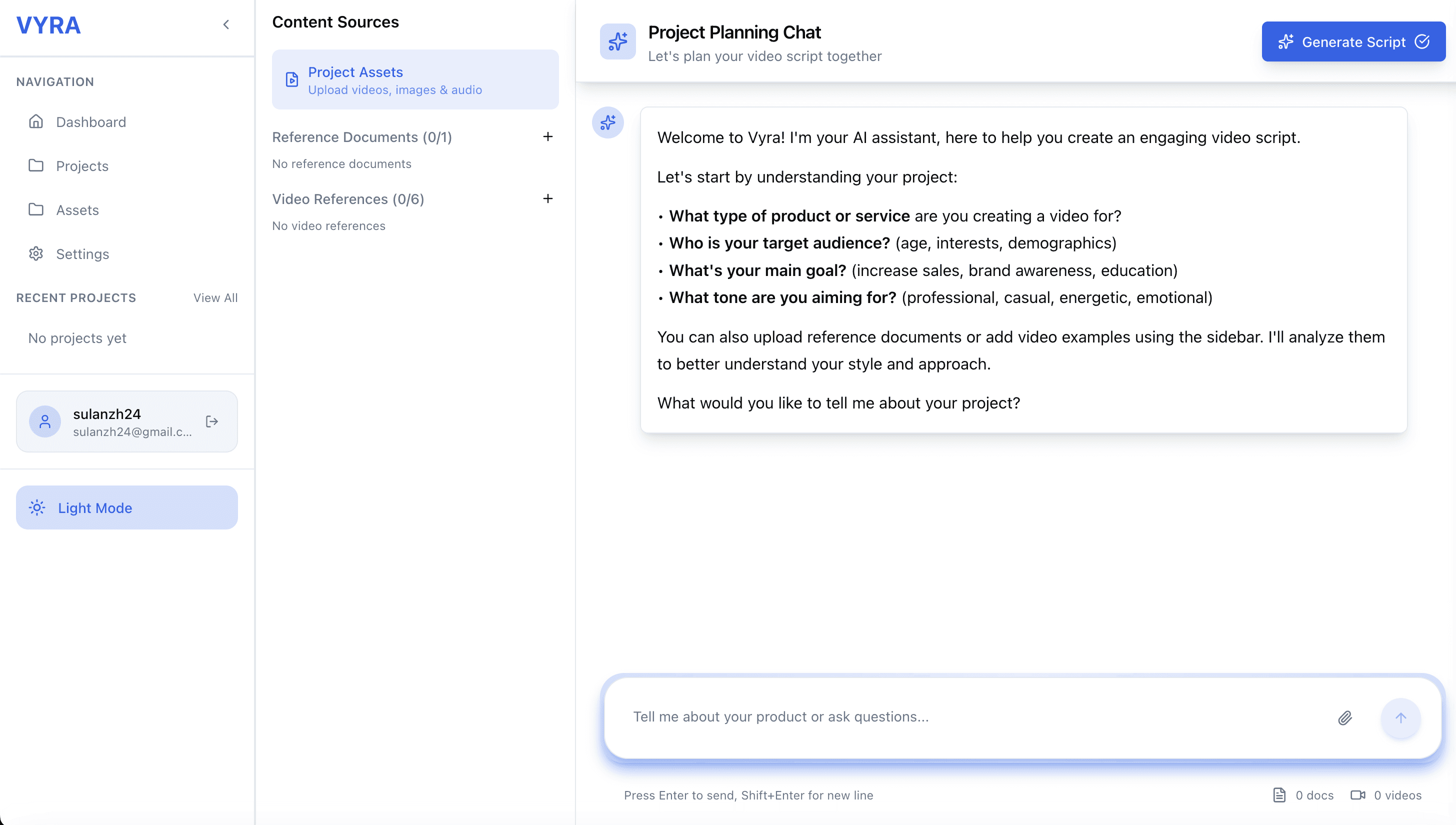
Task: Click the Dashboard home icon
Action: [x=36, y=121]
